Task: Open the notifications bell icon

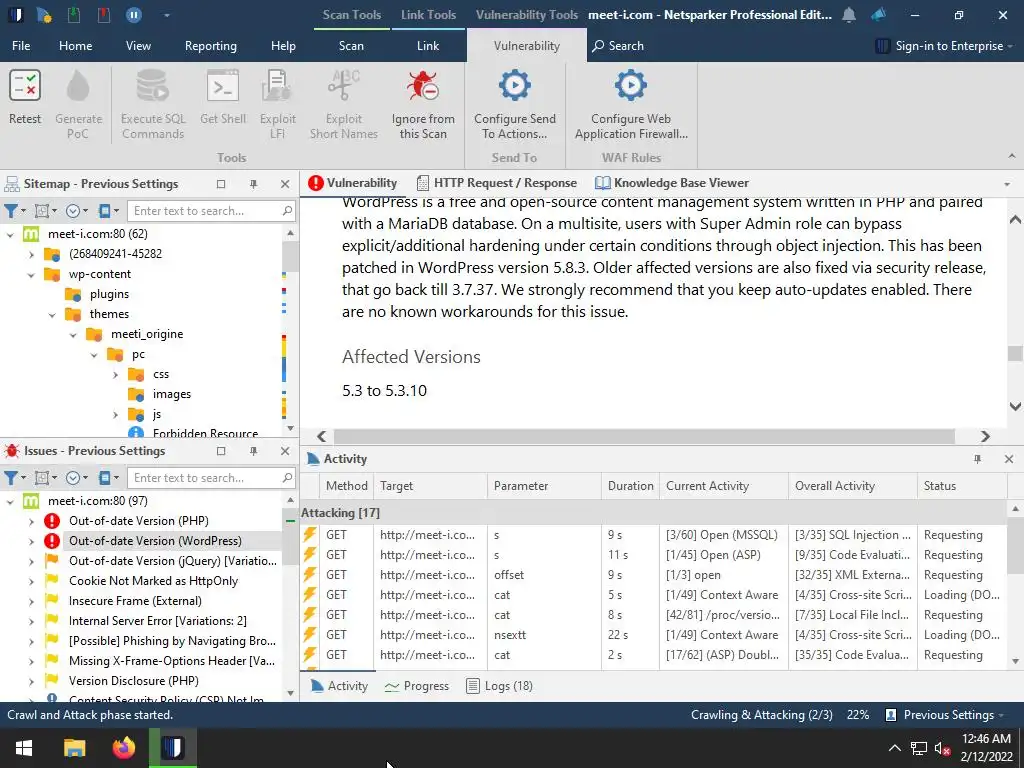Action: 849,14
